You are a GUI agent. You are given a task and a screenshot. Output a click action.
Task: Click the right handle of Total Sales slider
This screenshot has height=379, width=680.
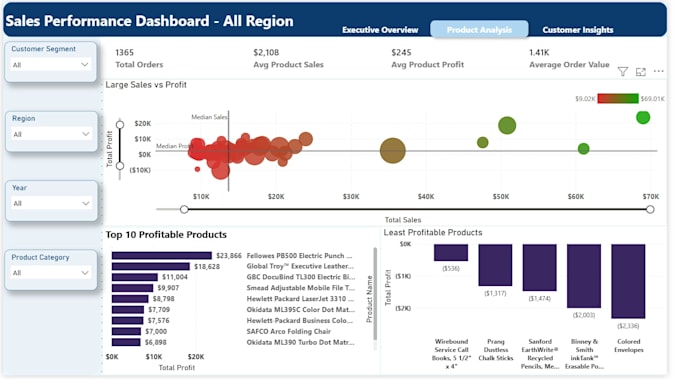point(650,209)
